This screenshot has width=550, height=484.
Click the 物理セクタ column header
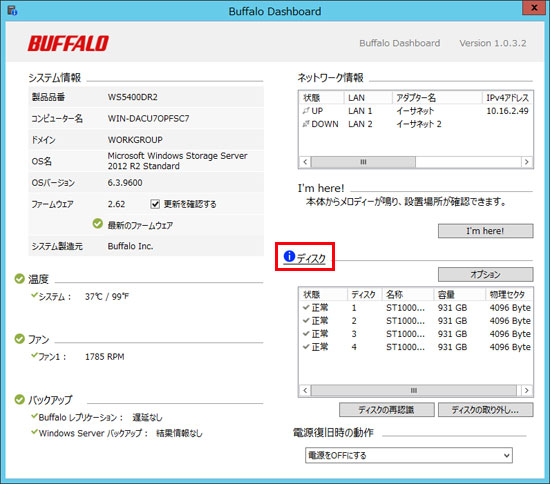(509, 295)
